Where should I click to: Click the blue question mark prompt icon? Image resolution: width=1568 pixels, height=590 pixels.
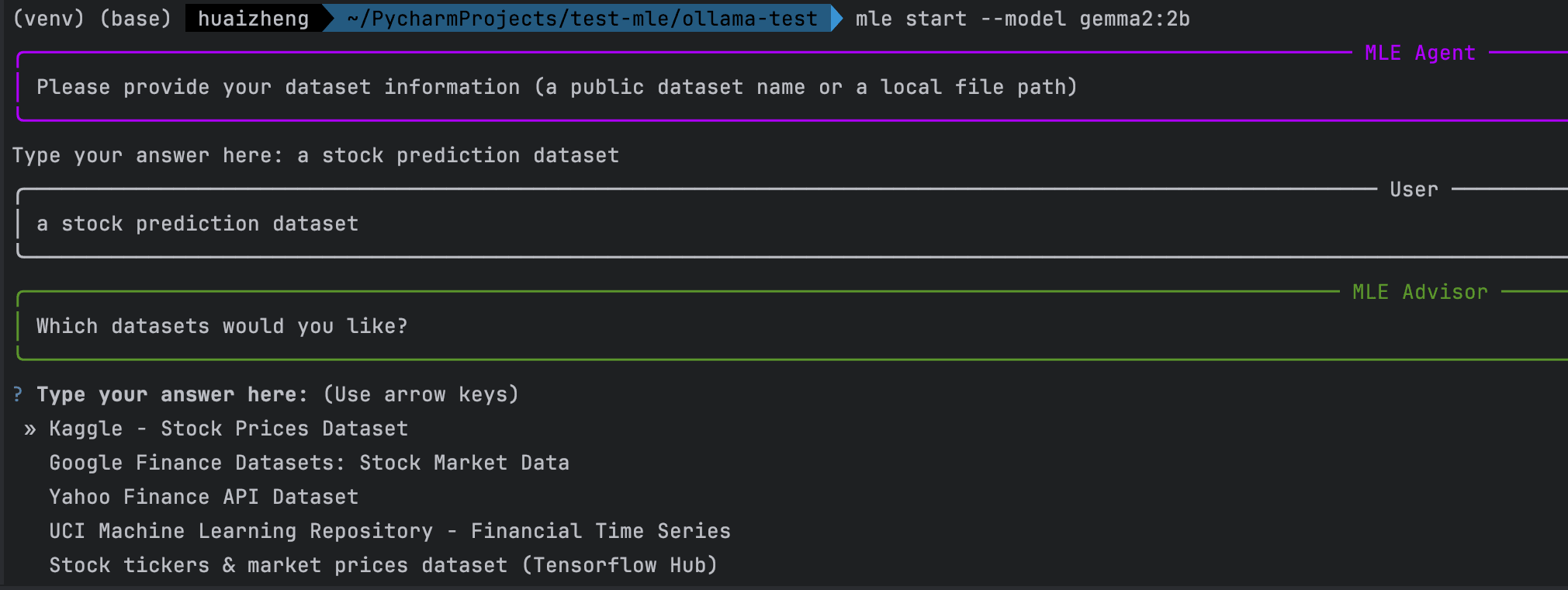click(x=18, y=394)
